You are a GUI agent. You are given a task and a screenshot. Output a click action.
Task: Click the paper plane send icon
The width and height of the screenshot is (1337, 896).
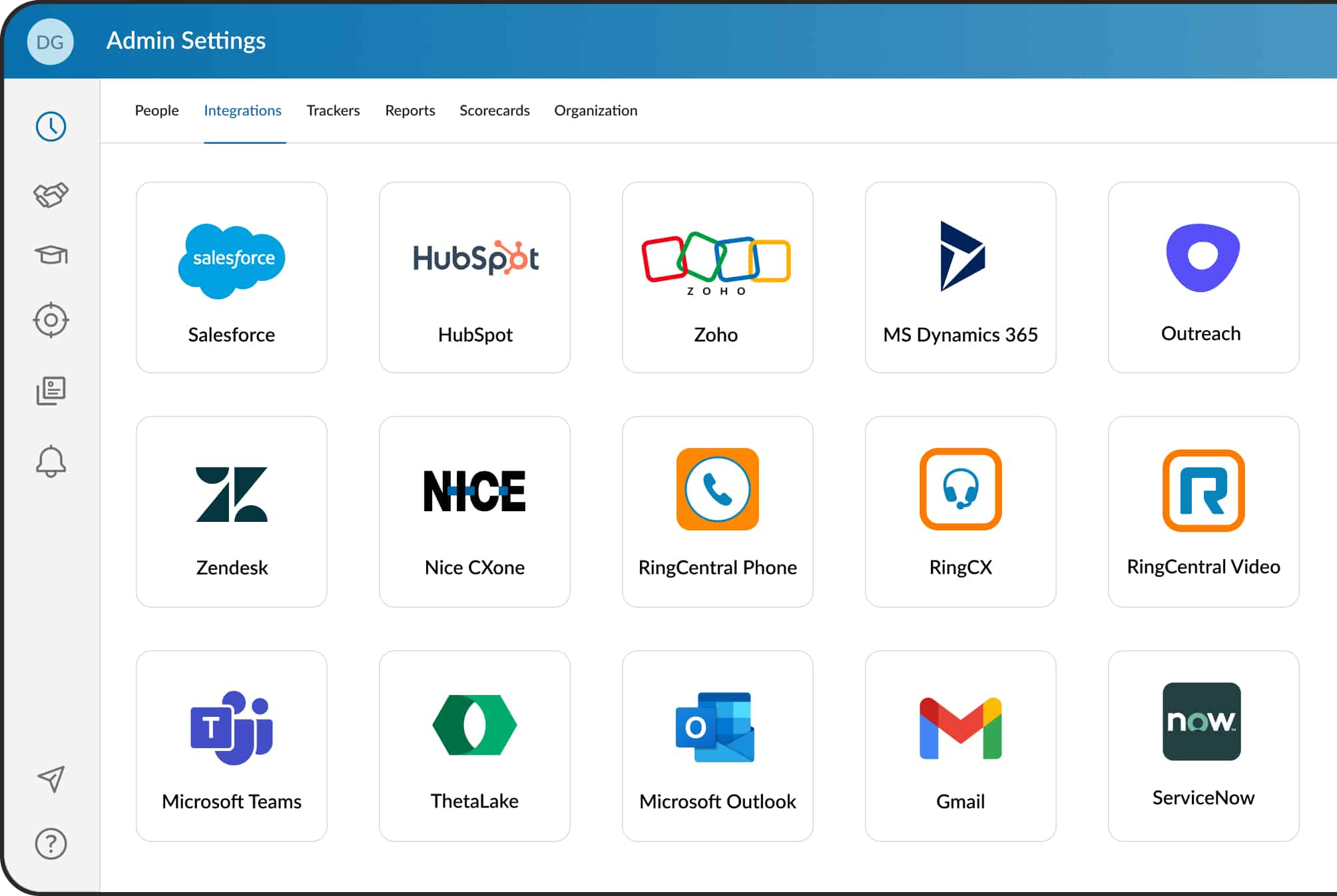pos(51,778)
